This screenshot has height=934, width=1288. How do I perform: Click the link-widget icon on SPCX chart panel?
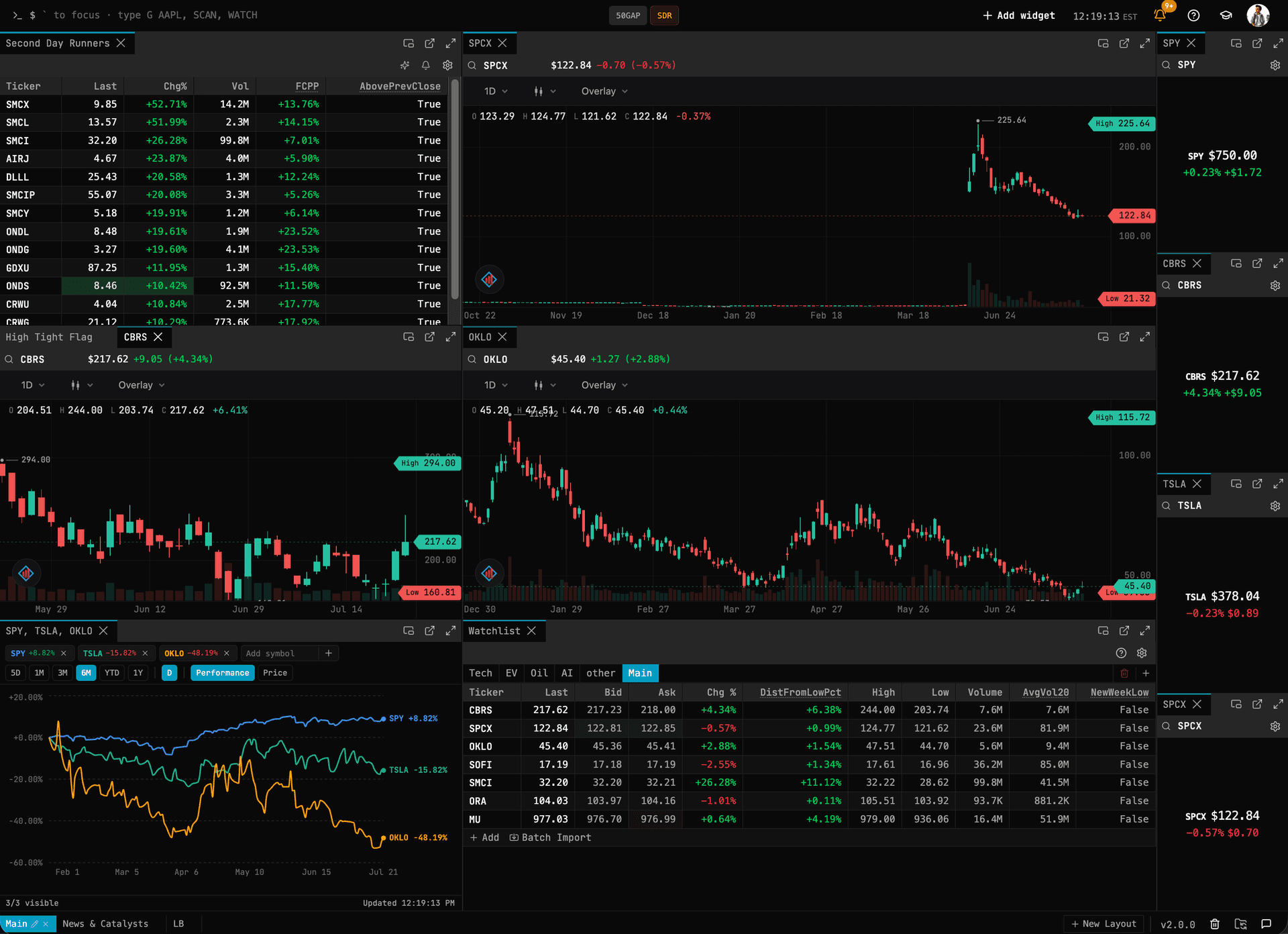[x=1103, y=43]
